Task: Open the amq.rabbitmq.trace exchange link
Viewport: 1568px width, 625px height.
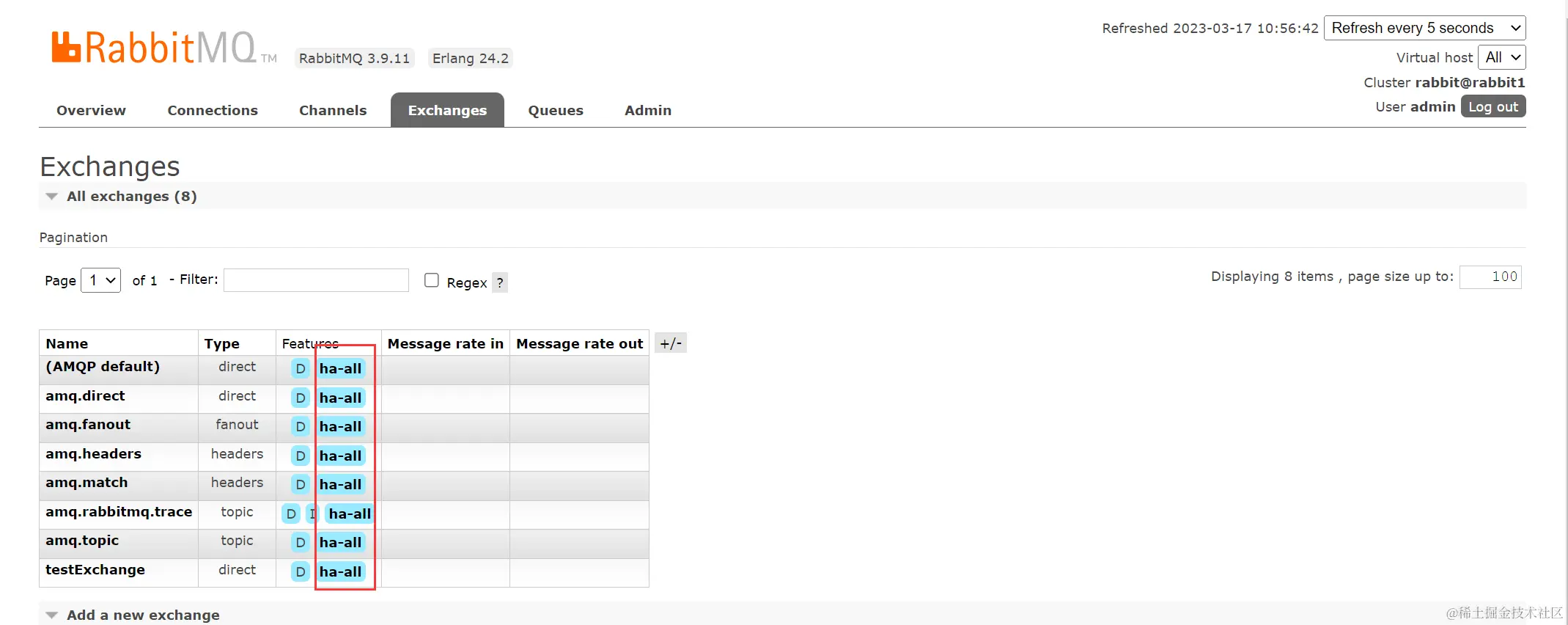Action: coord(119,511)
